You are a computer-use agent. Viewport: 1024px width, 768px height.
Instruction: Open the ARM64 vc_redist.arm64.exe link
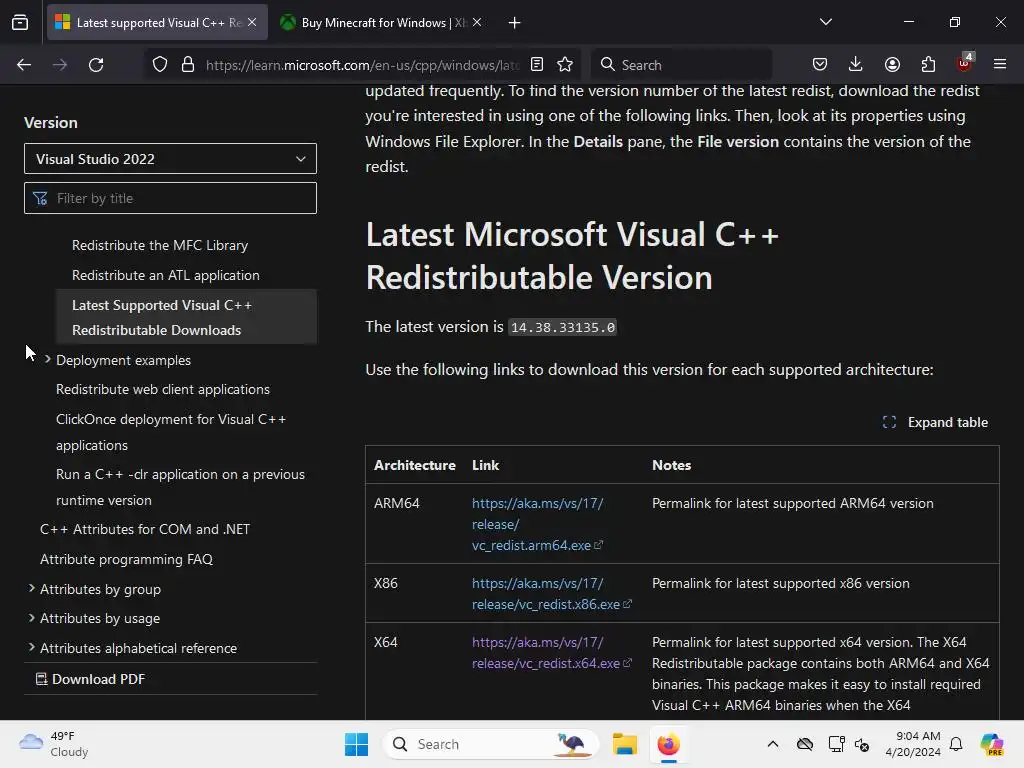point(537,524)
